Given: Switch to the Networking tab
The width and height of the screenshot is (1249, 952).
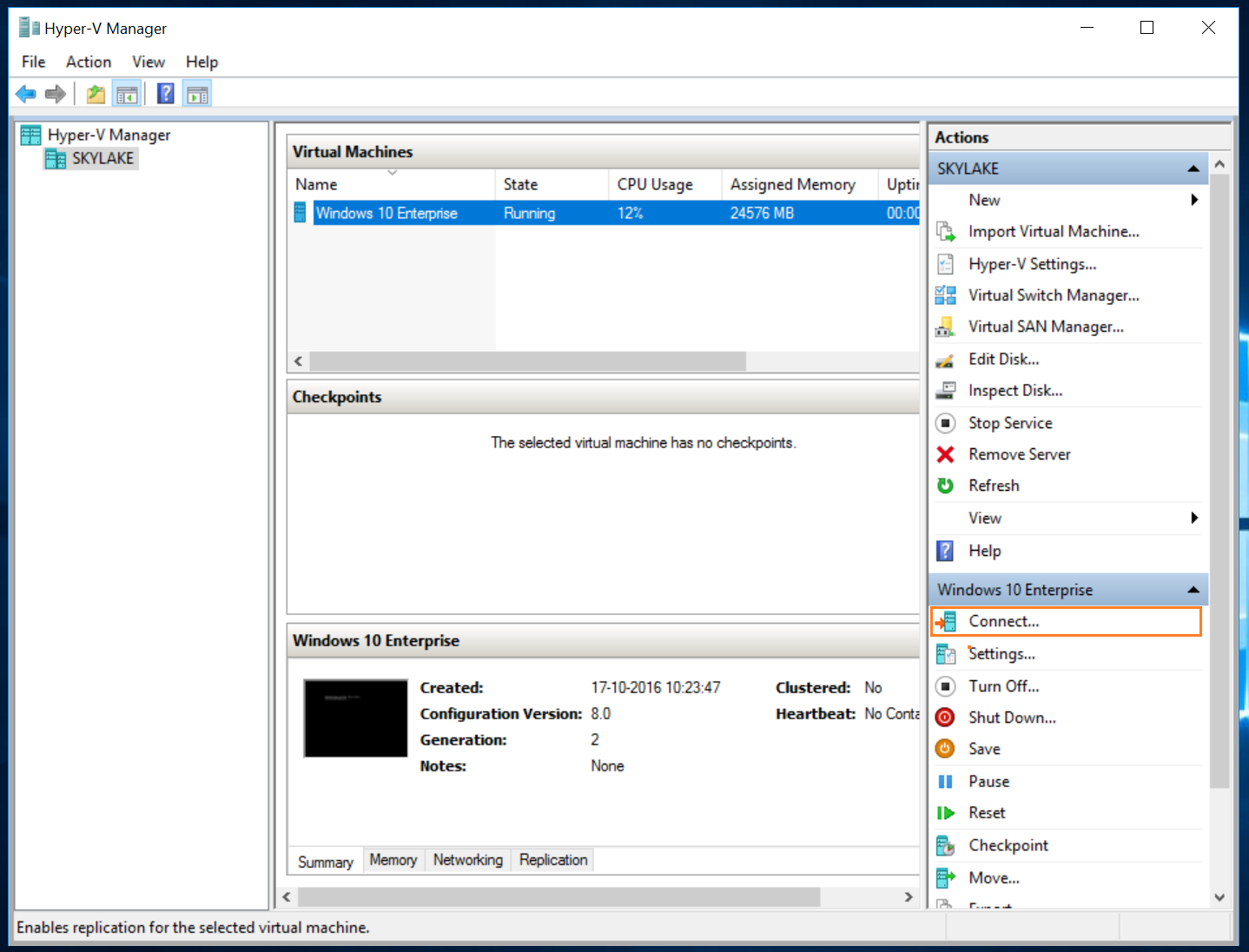Looking at the screenshot, I should pyautogui.click(x=468, y=860).
